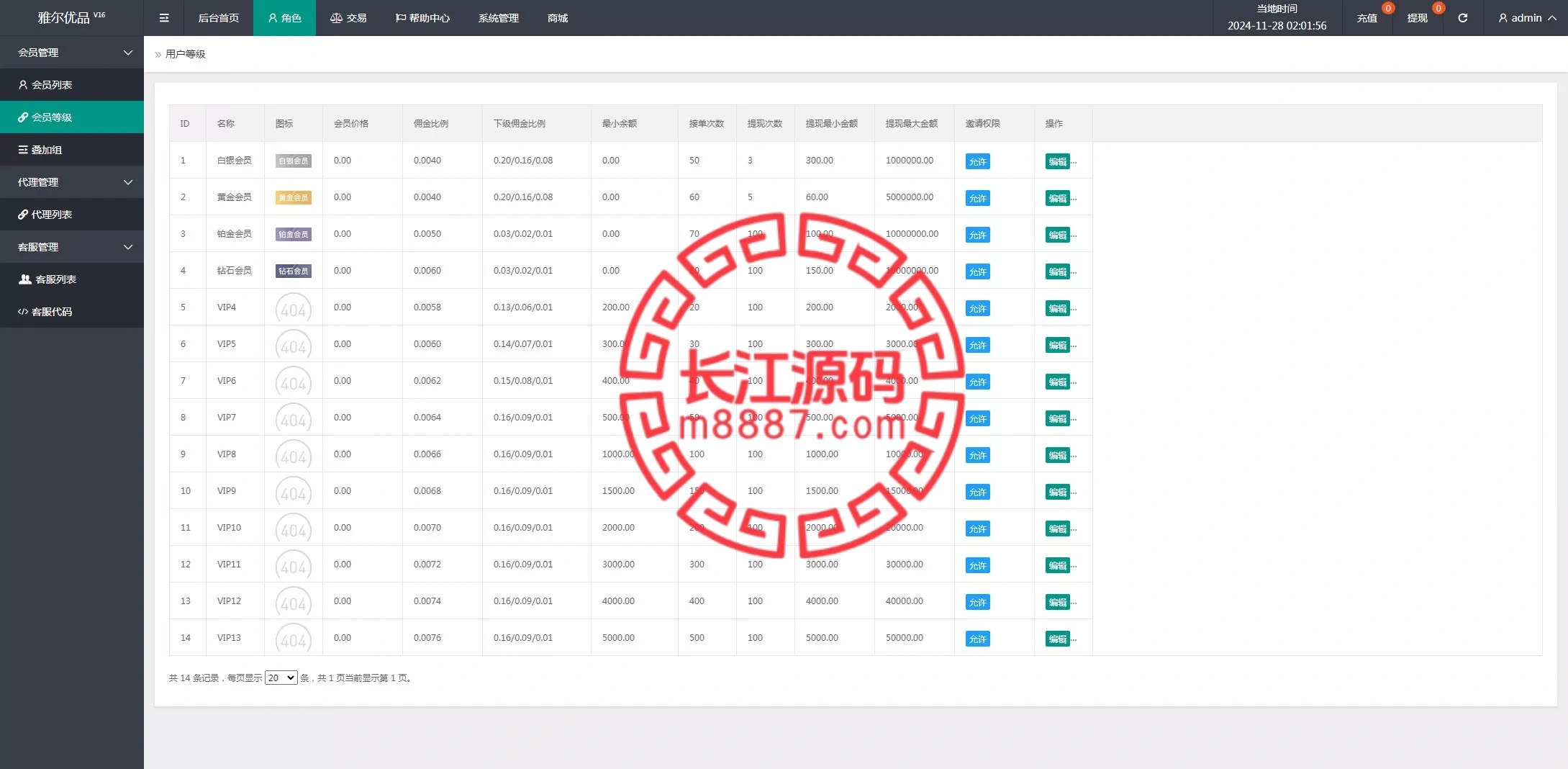This screenshot has width=1568, height=769.
Task: Click the 用户等级 breadcrumb text
Action: (x=186, y=54)
